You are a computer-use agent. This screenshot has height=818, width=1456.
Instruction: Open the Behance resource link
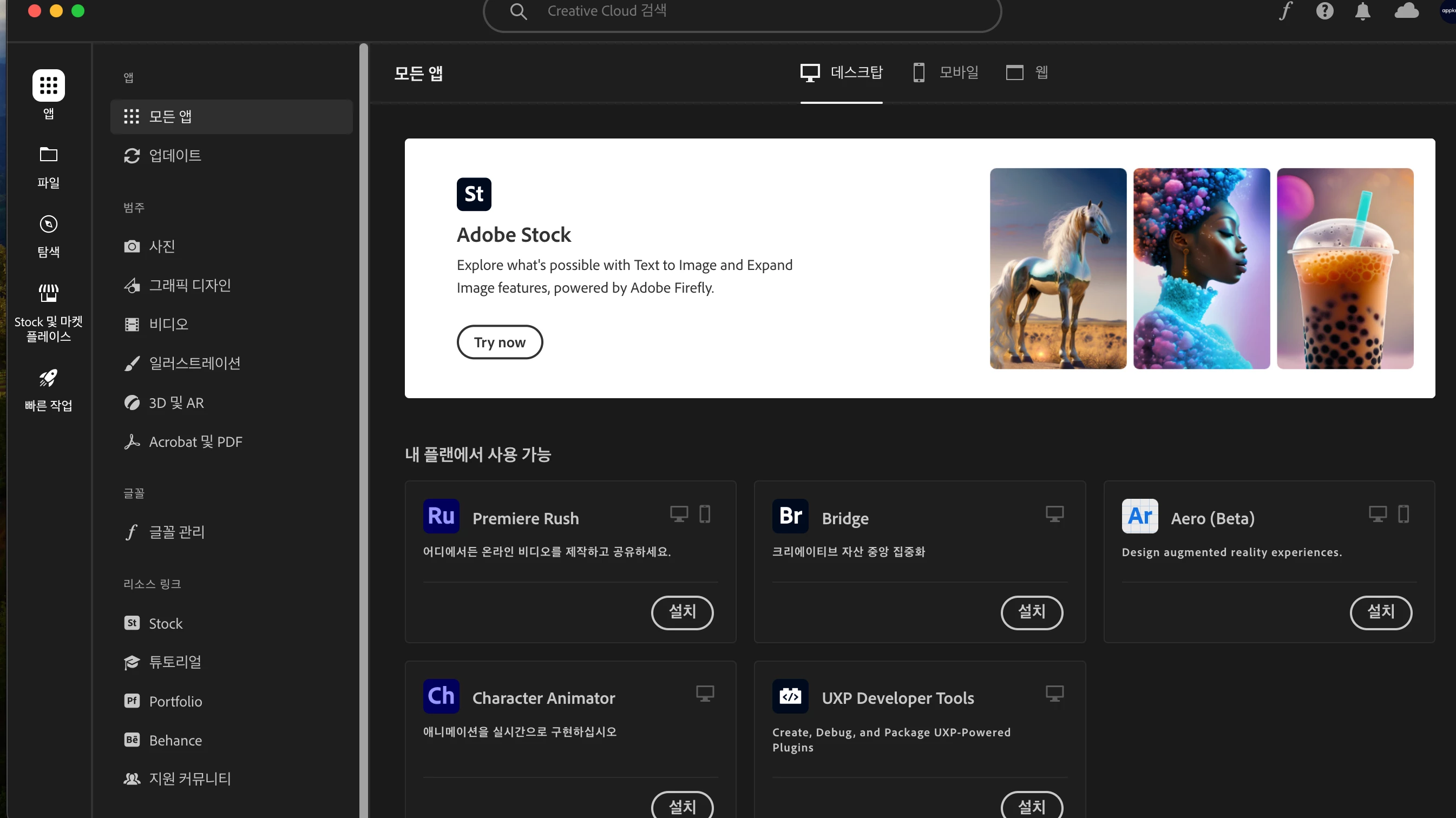(x=231, y=740)
